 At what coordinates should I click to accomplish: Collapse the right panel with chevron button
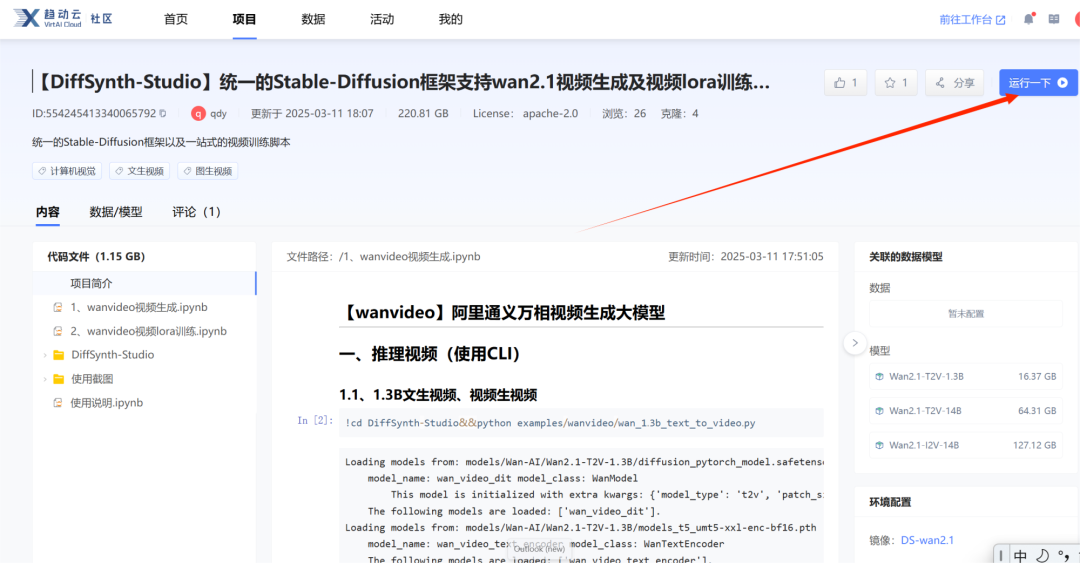pyautogui.click(x=855, y=343)
